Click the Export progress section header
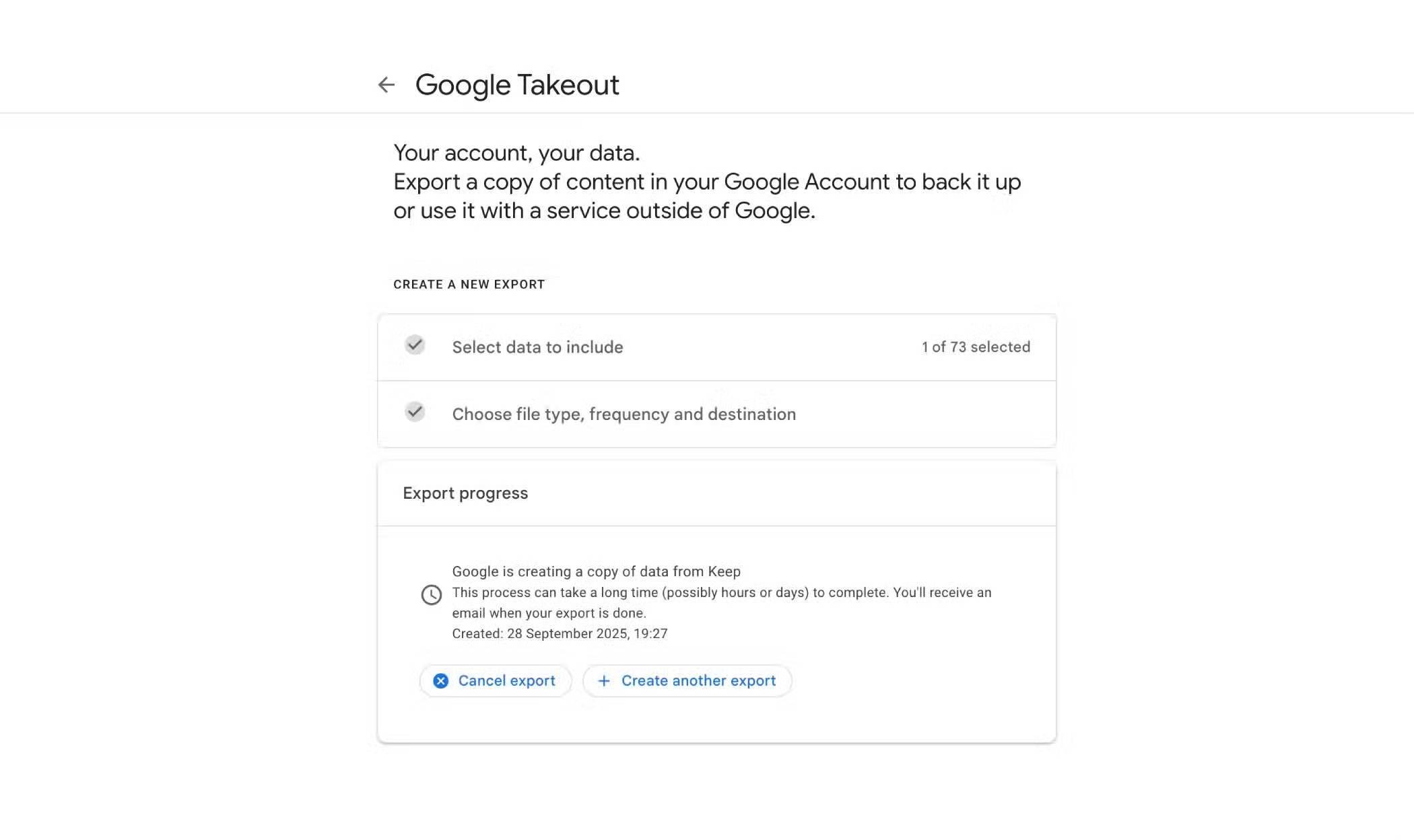This screenshot has height=840, width=1414. pos(465,493)
